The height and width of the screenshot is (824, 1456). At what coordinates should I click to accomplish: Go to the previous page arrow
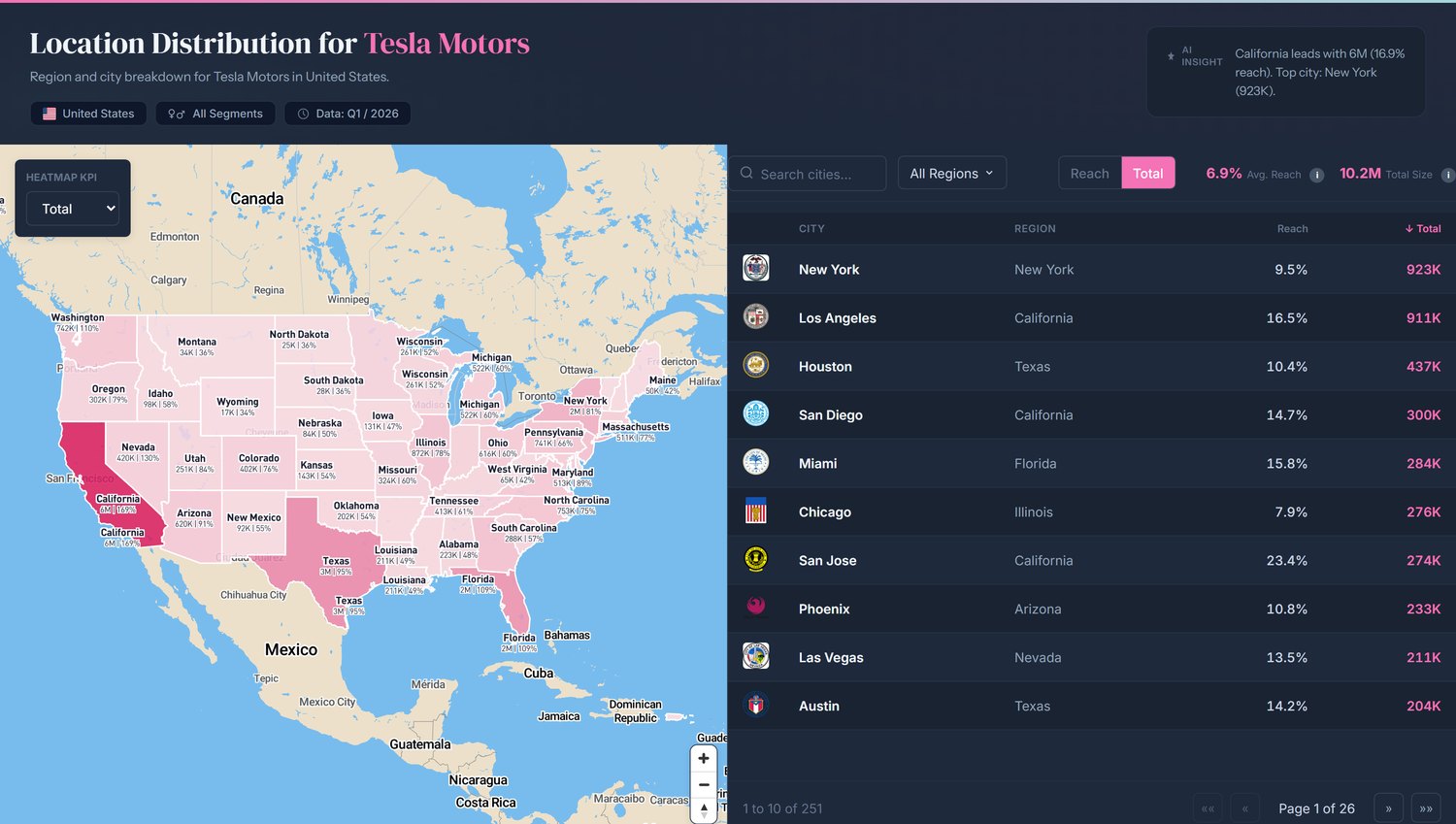click(1245, 808)
